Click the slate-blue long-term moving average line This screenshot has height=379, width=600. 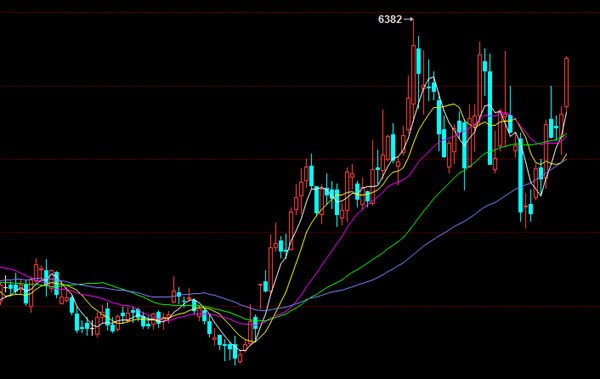tap(421, 250)
